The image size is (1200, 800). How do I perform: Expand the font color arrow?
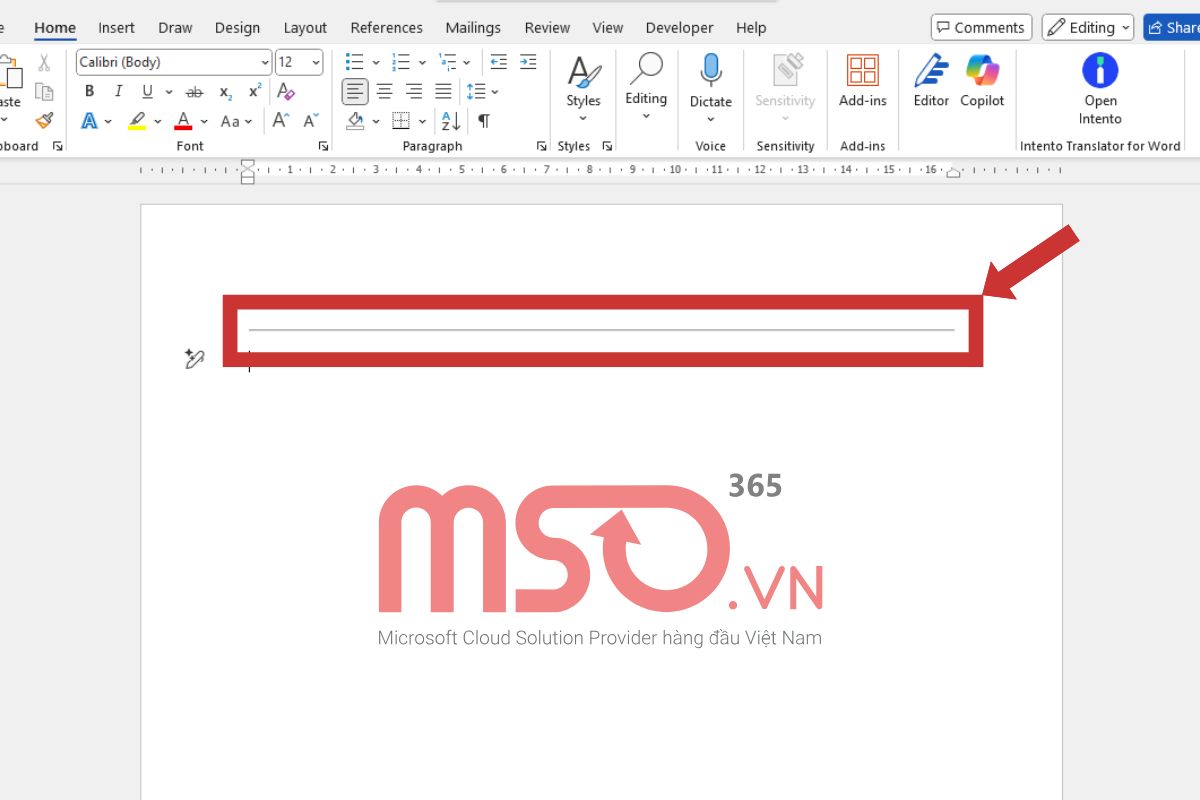point(204,121)
